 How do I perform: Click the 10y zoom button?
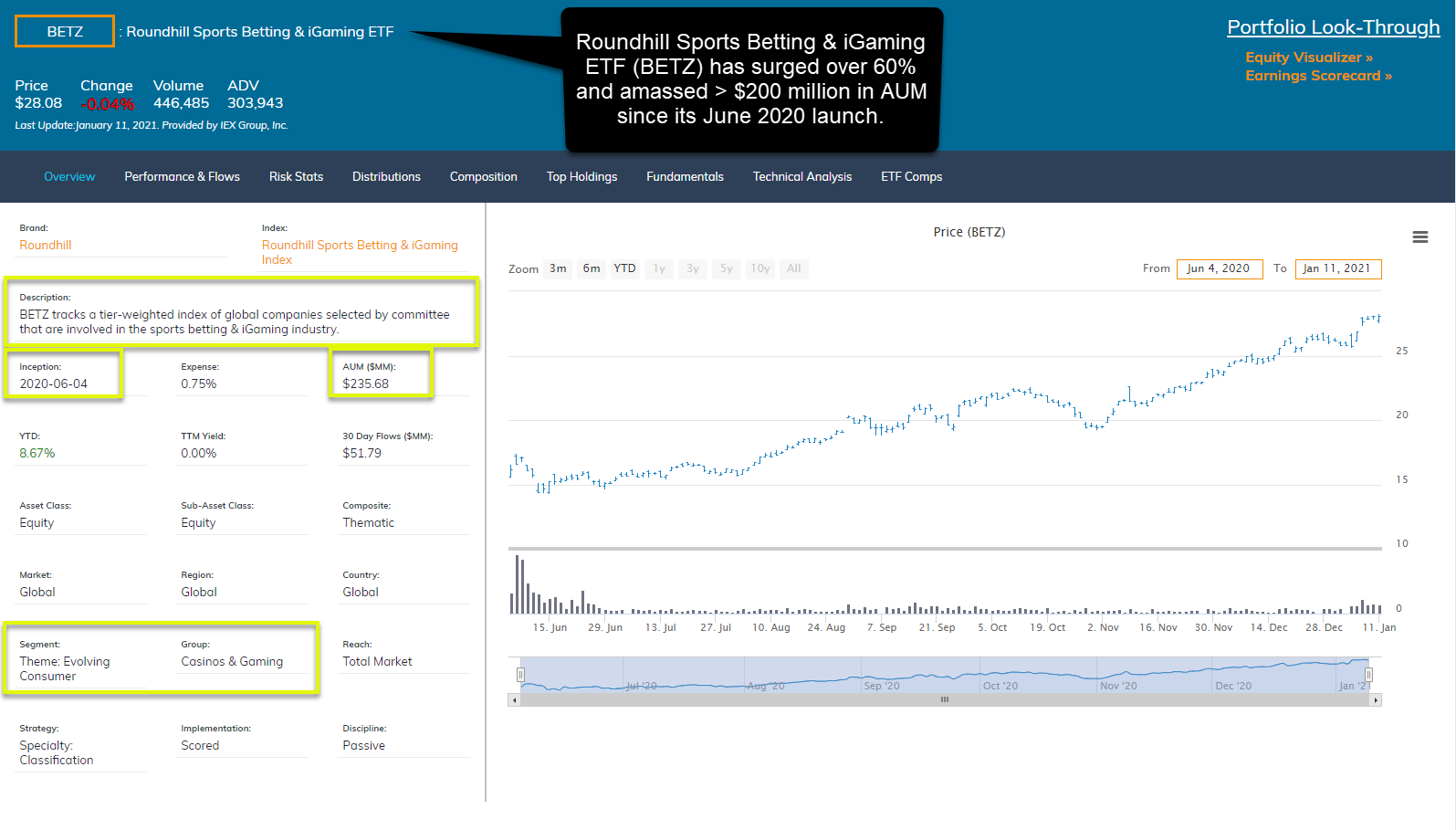(760, 268)
